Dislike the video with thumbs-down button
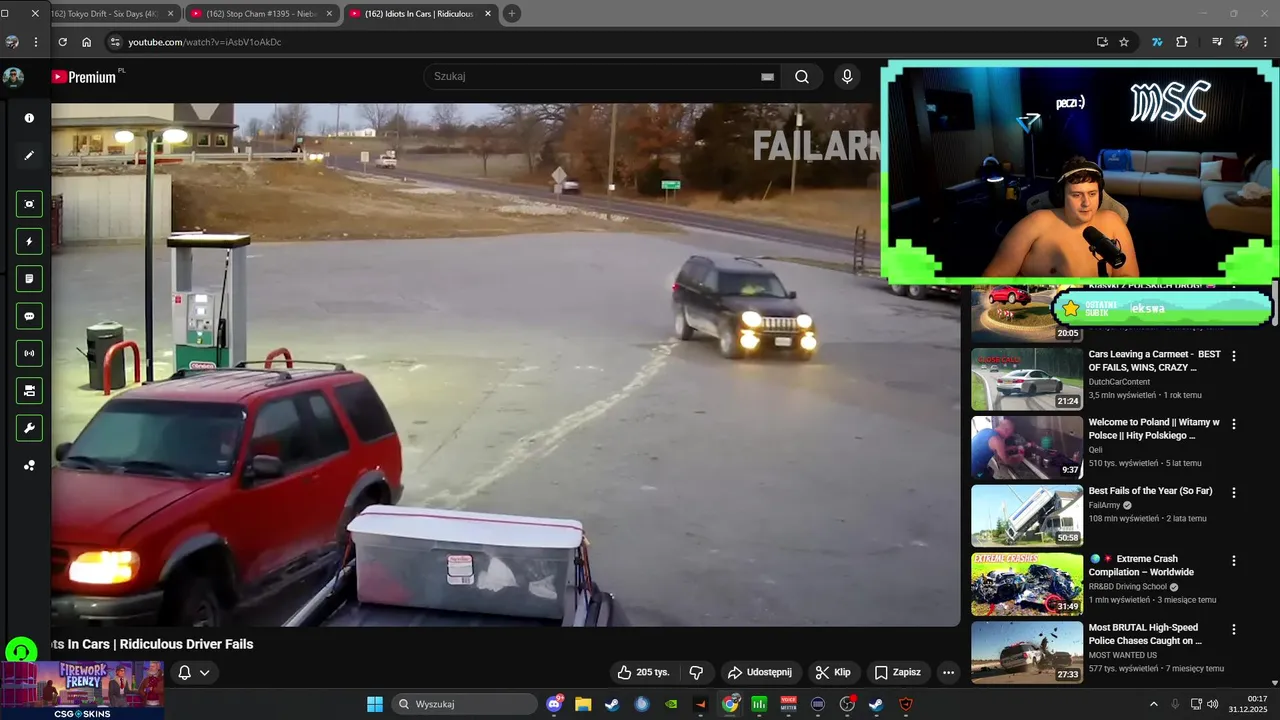 click(697, 672)
